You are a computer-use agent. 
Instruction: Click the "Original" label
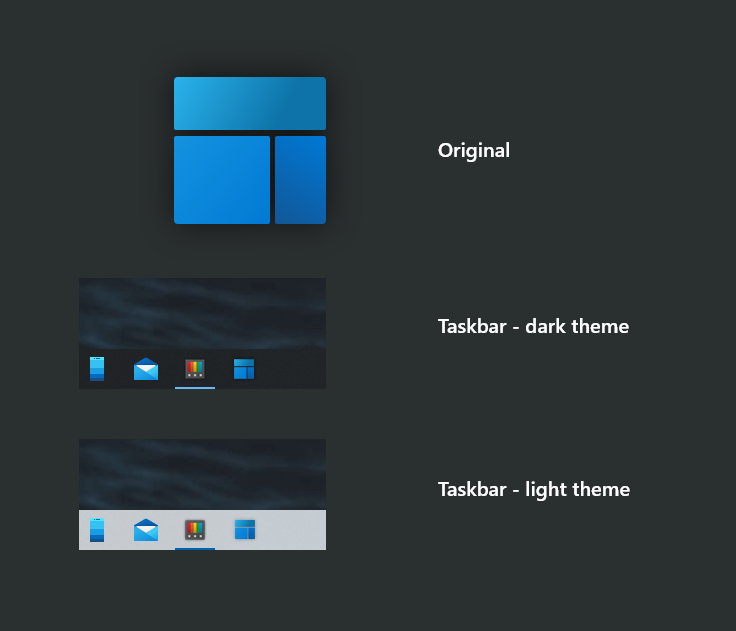(474, 151)
